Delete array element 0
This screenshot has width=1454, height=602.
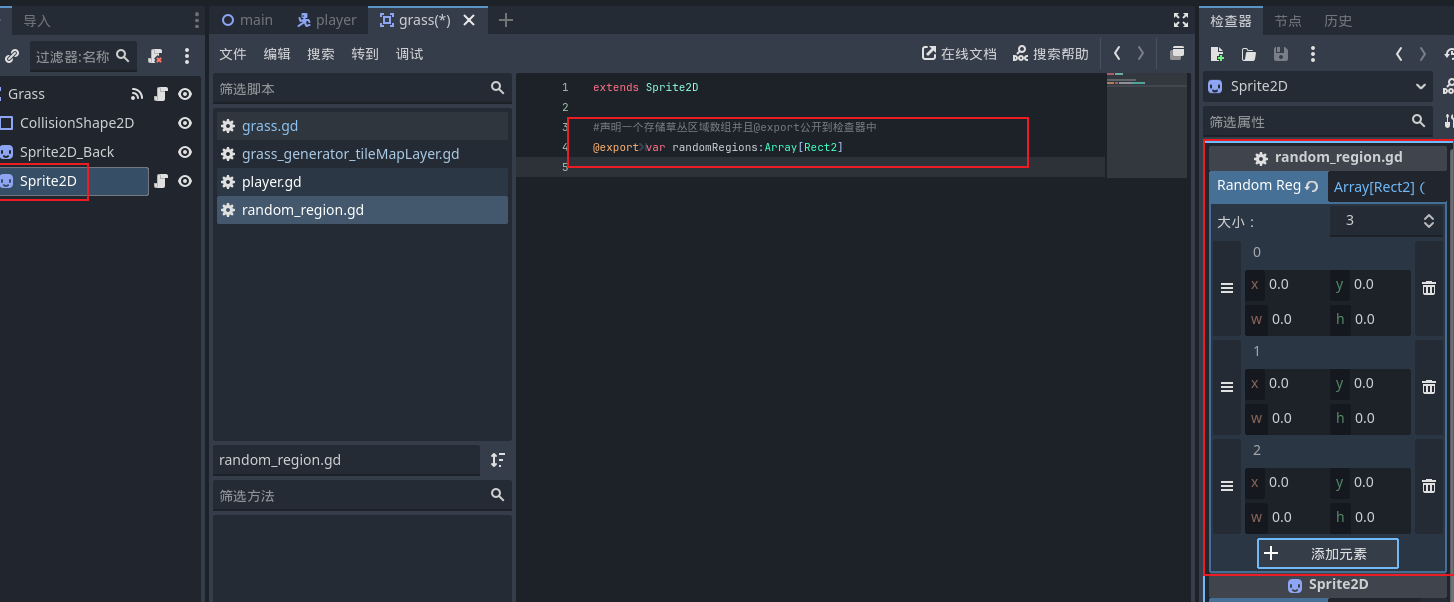(1429, 288)
